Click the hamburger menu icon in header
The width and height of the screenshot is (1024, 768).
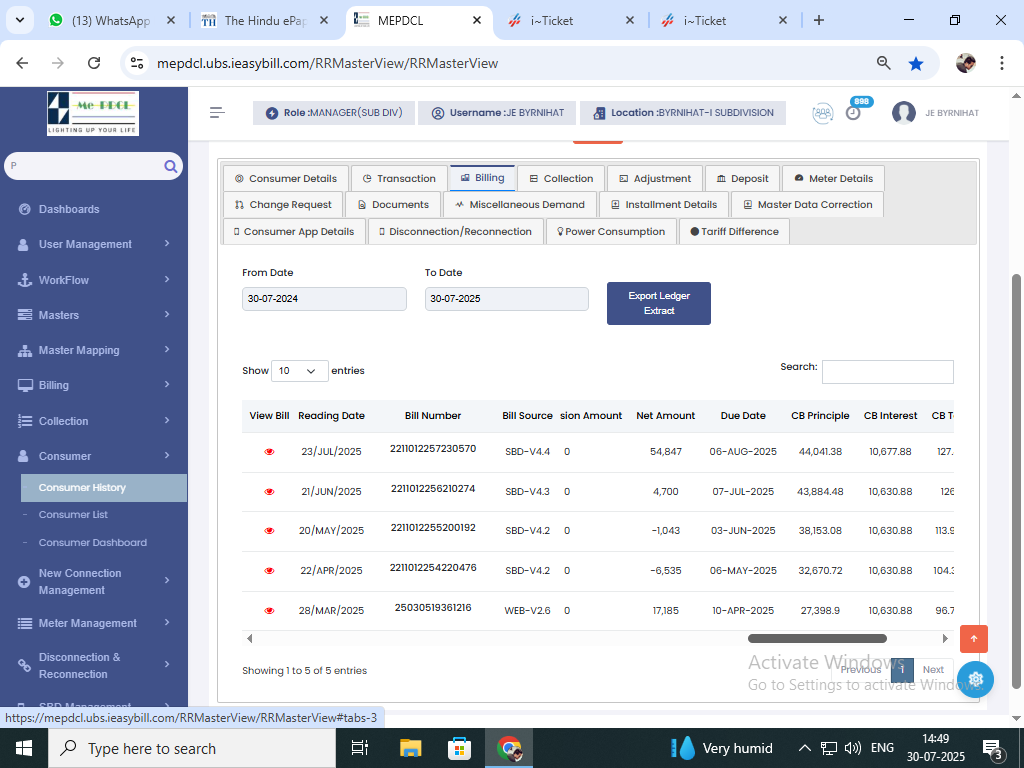point(217,113)
